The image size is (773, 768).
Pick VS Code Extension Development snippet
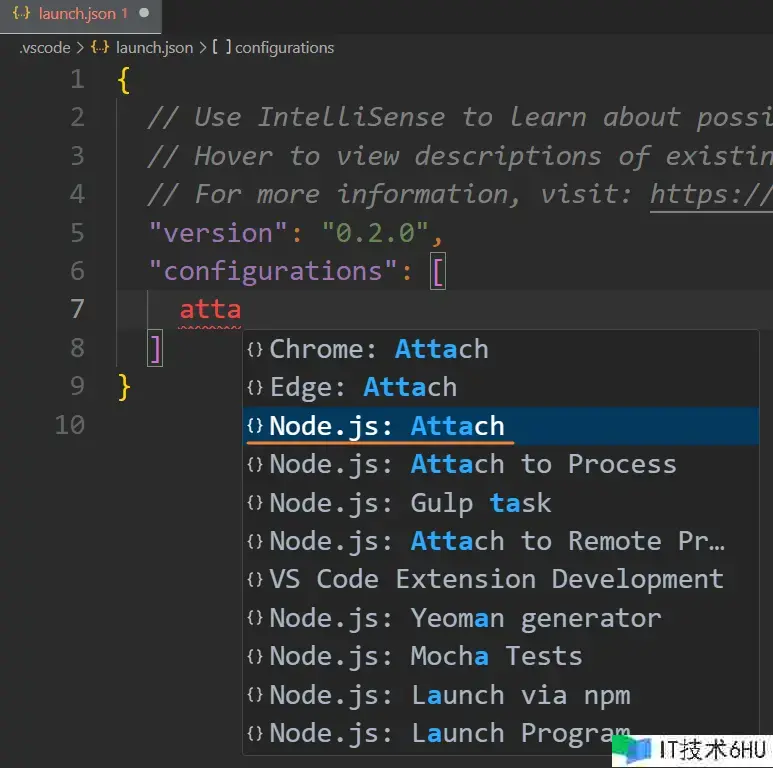pos(496,580)
